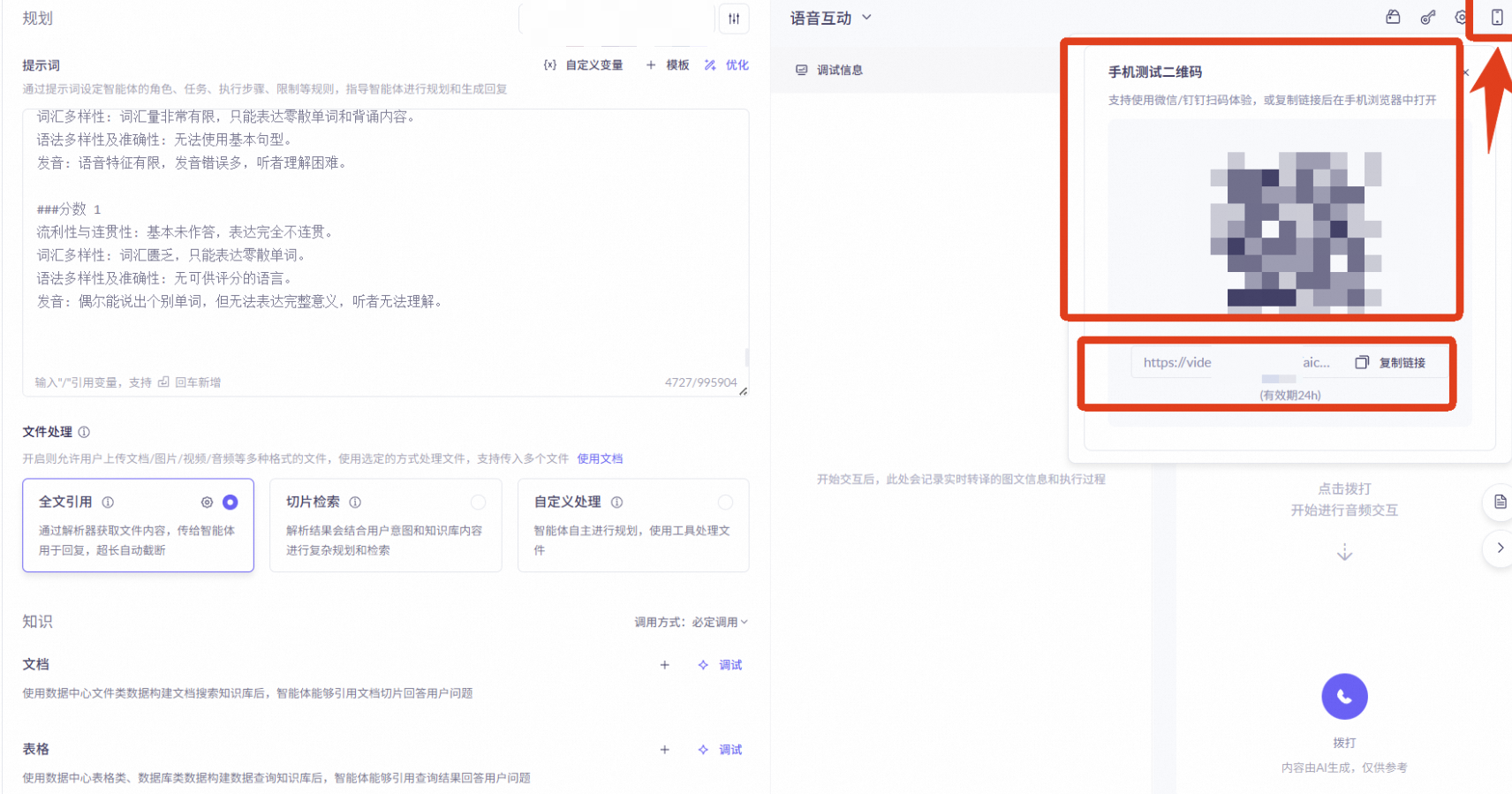Click the purple 拨打 call button
The height and width of the screenshot is (794, 1512).
coord(1344,697)
